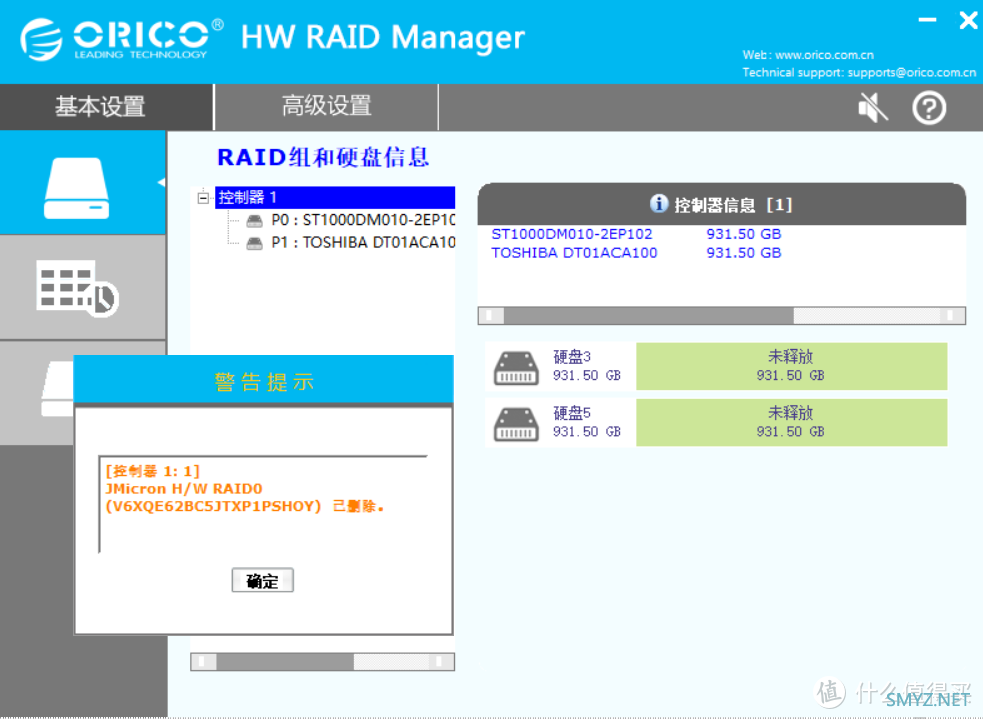983x719 pixels.
Task: Select the P1 disk icon in tree
Action: tap(254, 243)
